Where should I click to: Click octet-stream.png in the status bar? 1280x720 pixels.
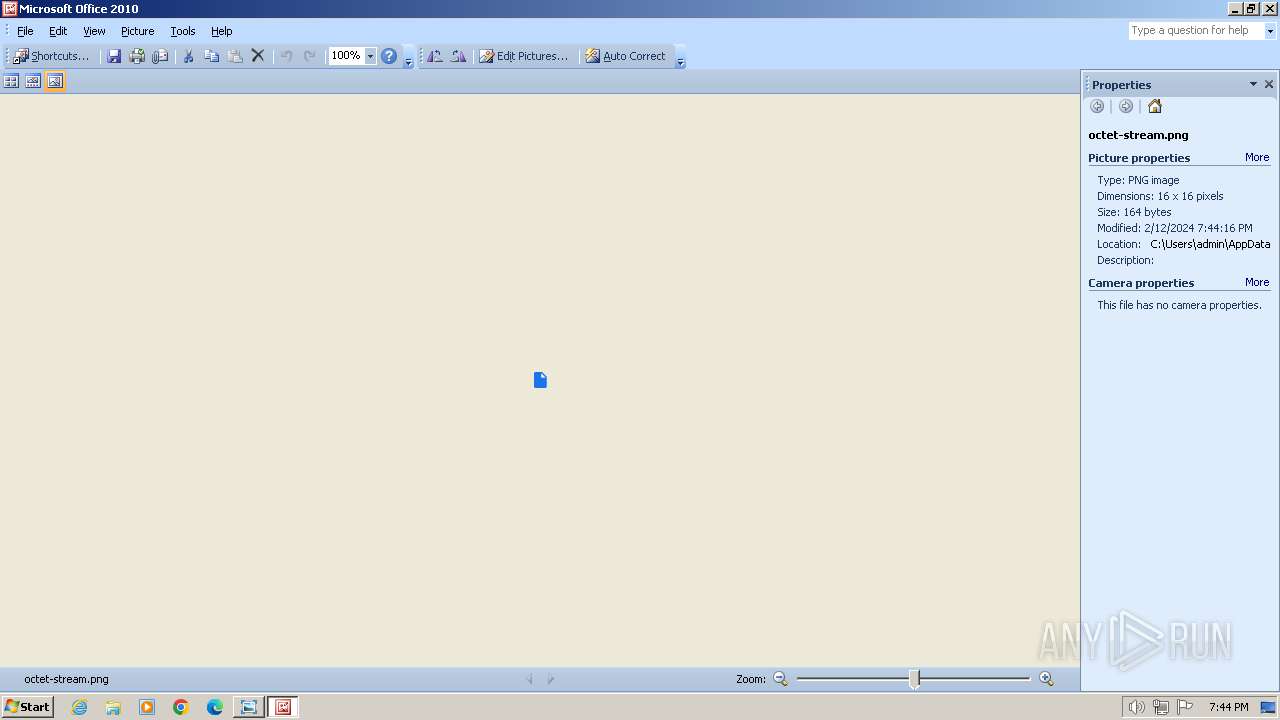[66, 679]
